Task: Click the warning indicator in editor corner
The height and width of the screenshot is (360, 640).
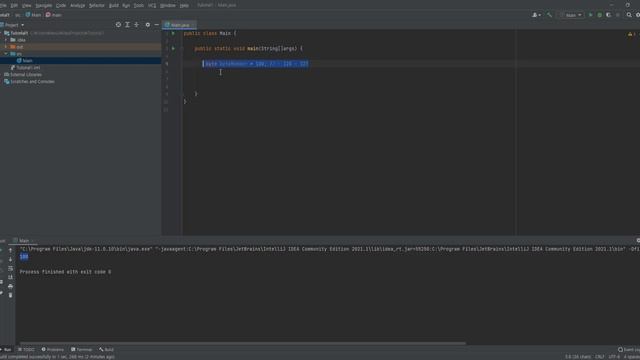Action: point(631,34)
